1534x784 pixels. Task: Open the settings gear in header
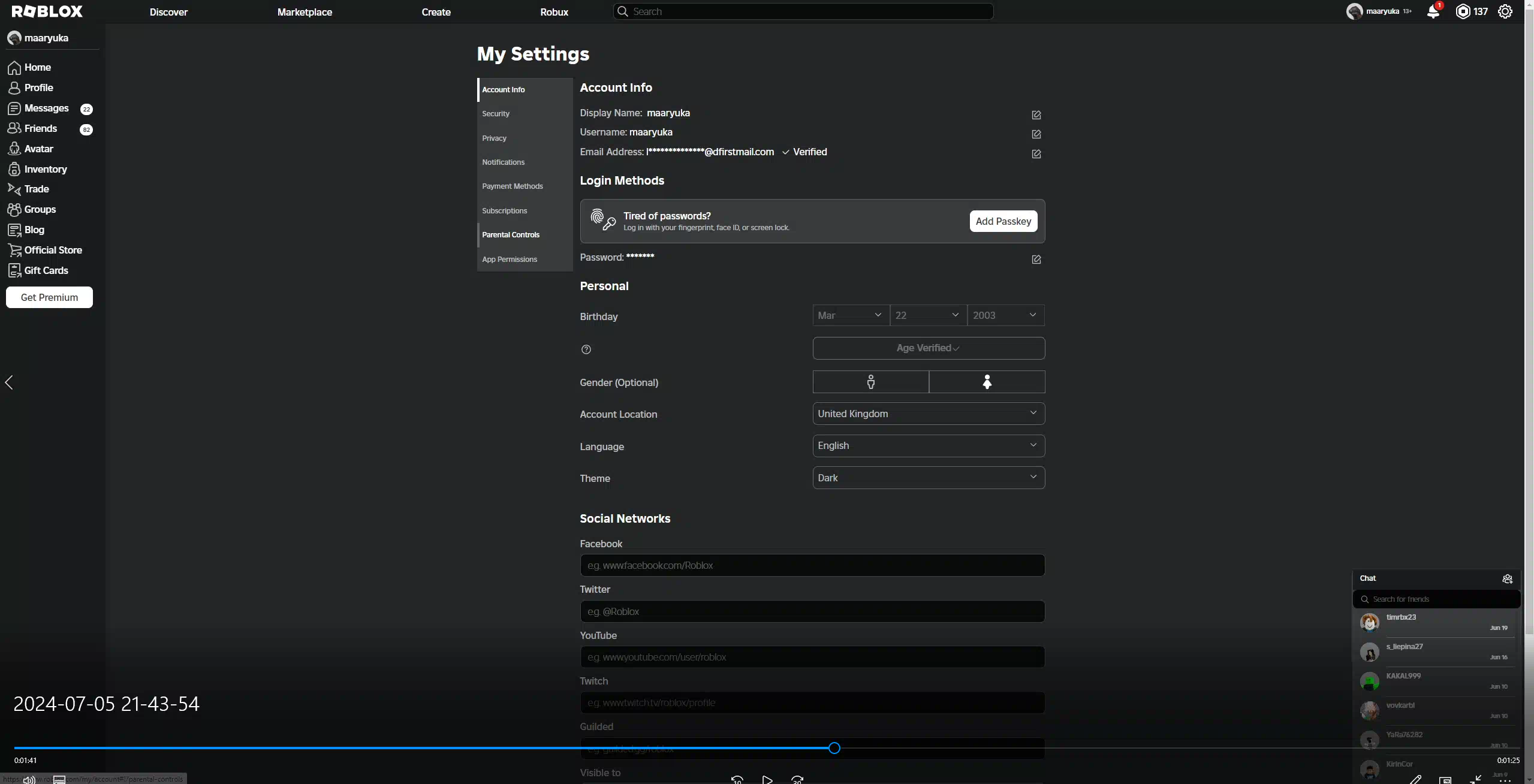click(x=1505, y=11)
